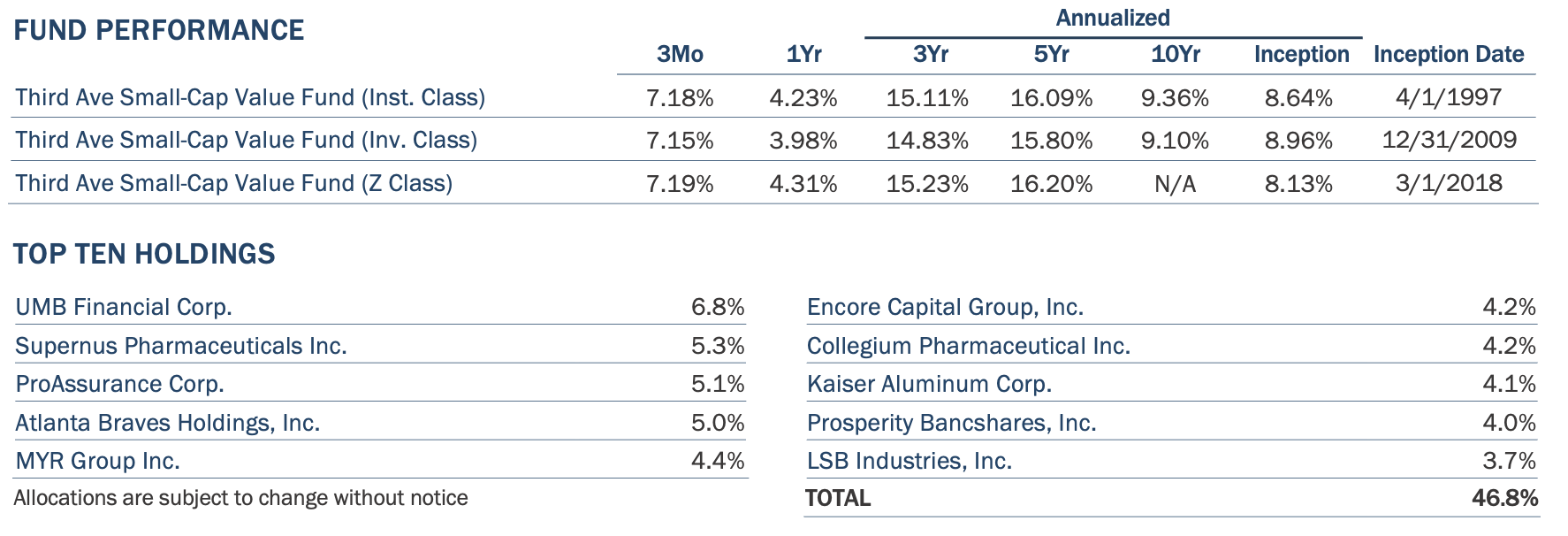Click the 16.09% five-year return cell
1568x536 pixels.
1051,97
